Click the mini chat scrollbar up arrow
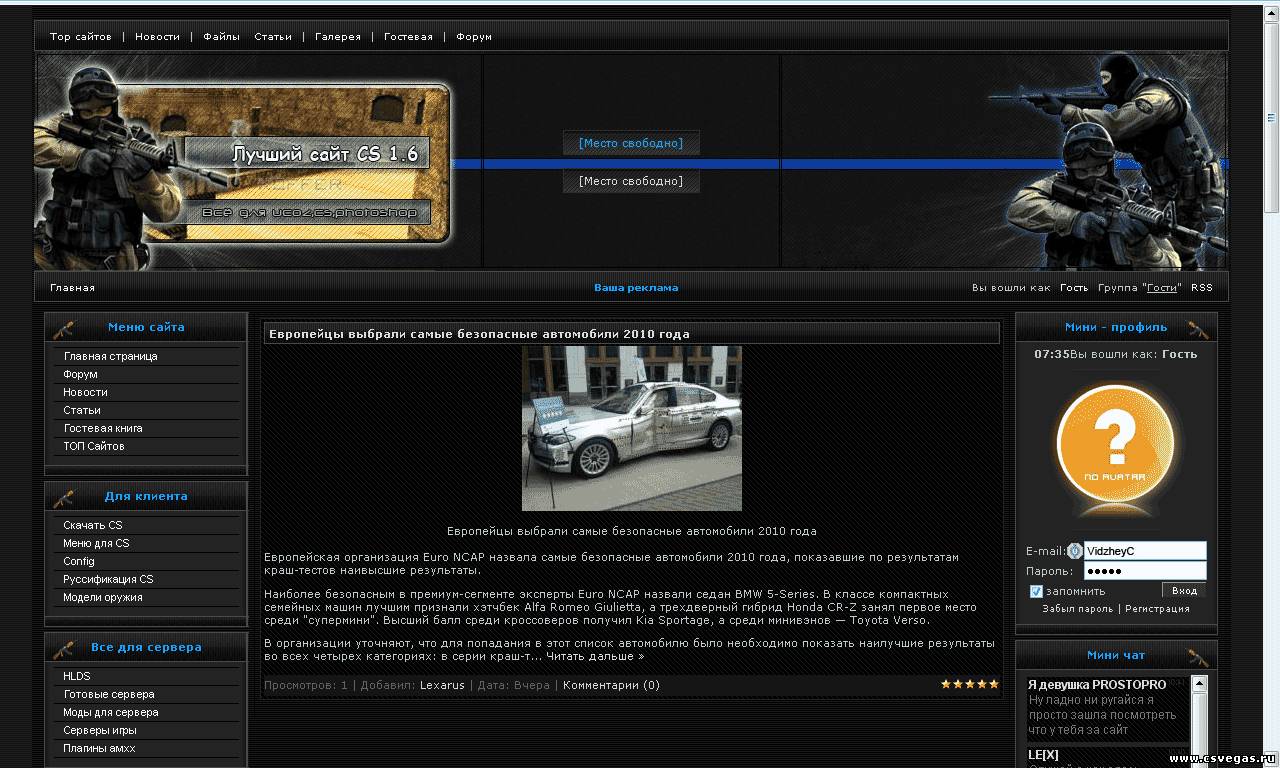Image resolution: width=1280 pixels, height=768 pixels. 1199,684
